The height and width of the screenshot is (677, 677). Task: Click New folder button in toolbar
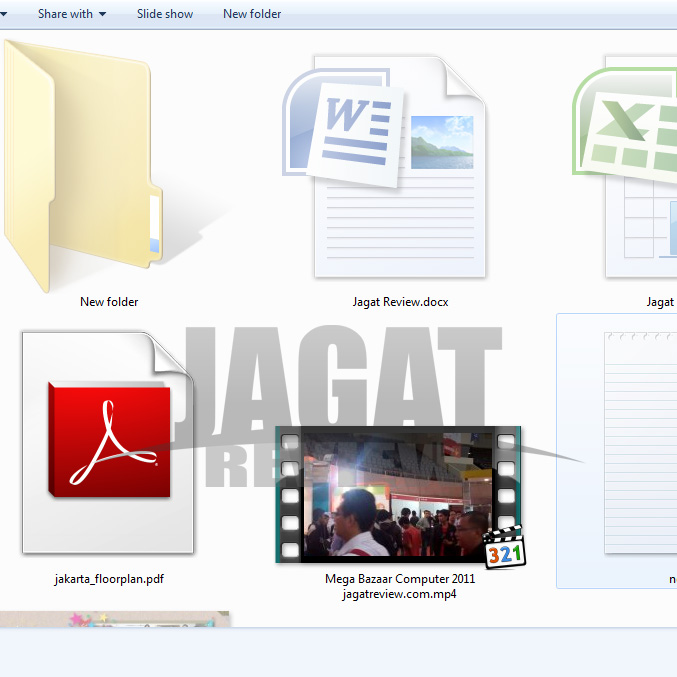(x=252, y=14)
